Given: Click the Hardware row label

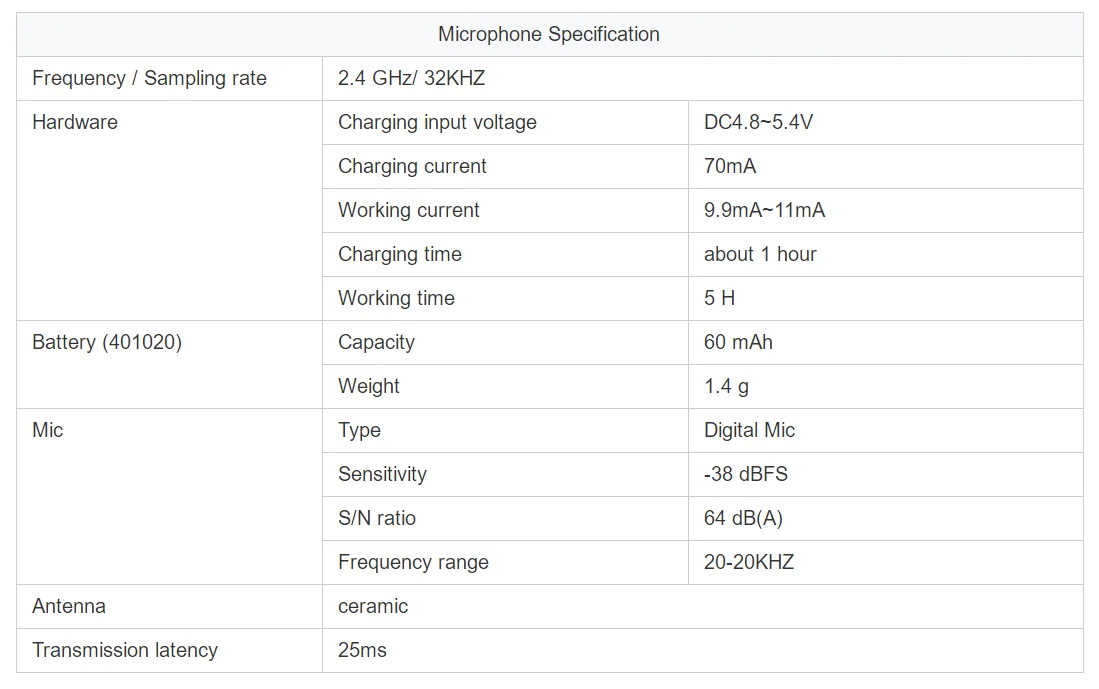Looking at the screenshot, I should (75, 122).
